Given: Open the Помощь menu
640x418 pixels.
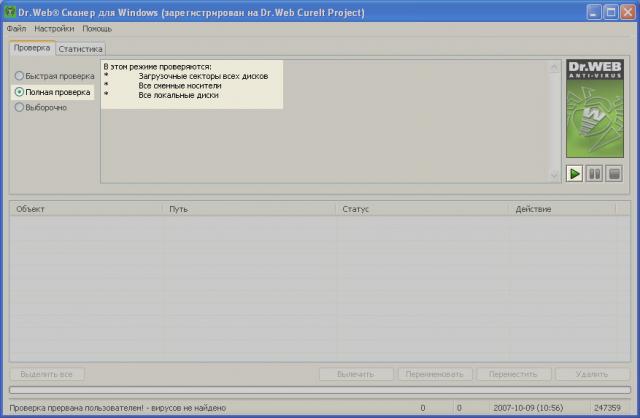Looking at the screenshot, I should 97,29.
